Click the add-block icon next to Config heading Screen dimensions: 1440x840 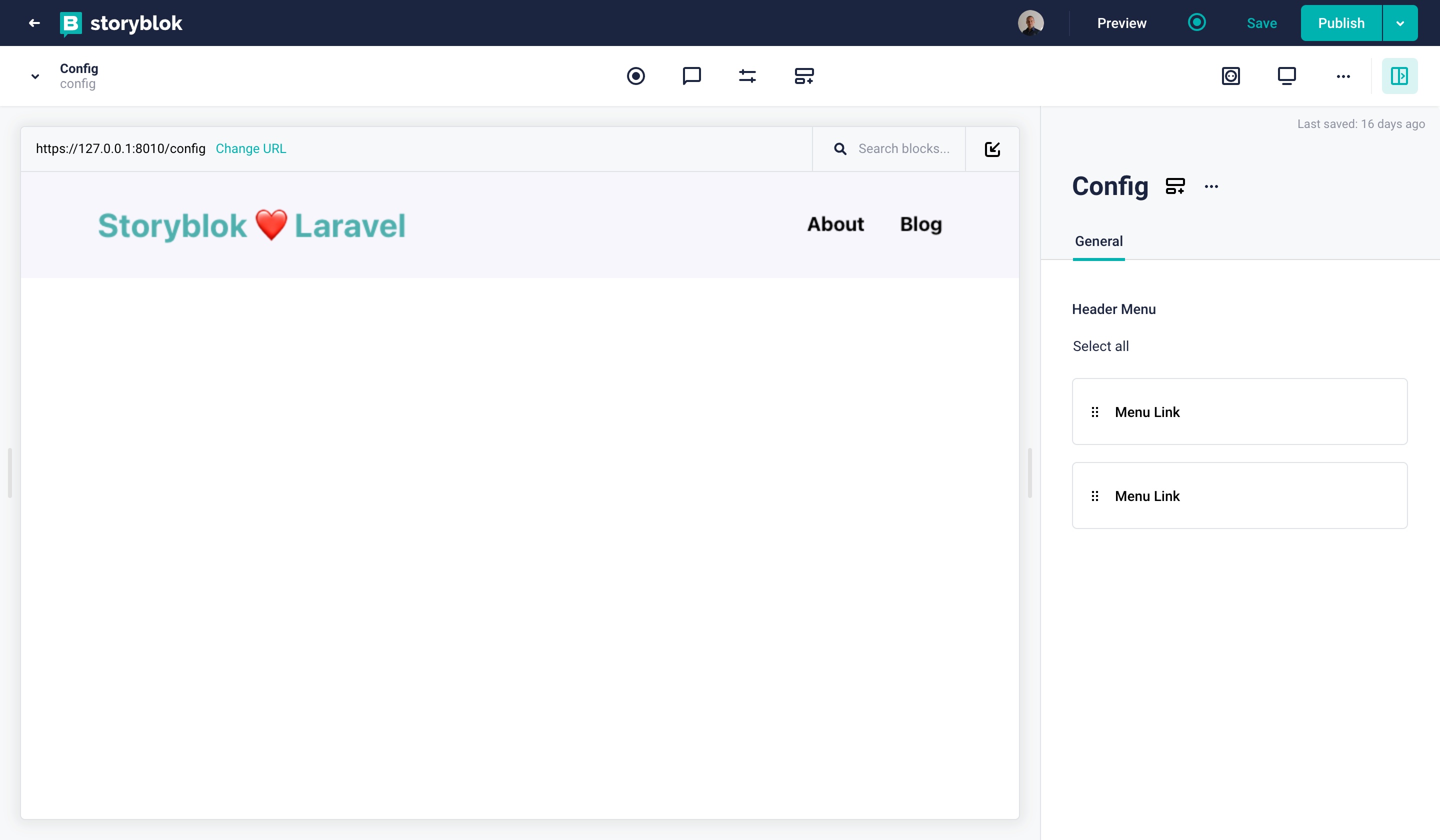point(1175,186)
